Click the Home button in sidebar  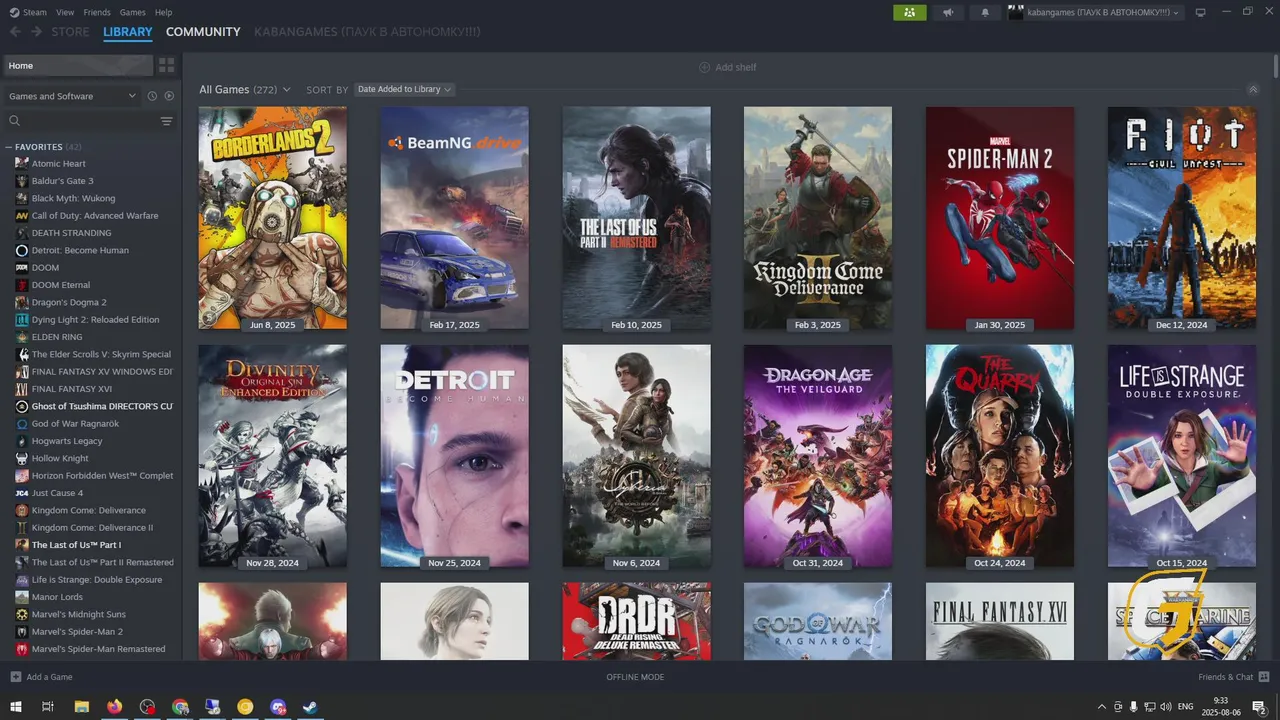tap(78, 65)
